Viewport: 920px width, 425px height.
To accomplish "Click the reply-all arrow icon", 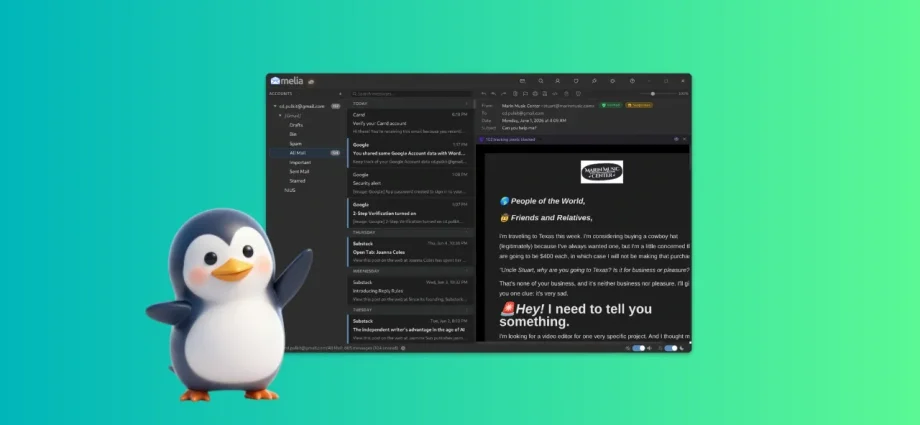I will [493, 93].
